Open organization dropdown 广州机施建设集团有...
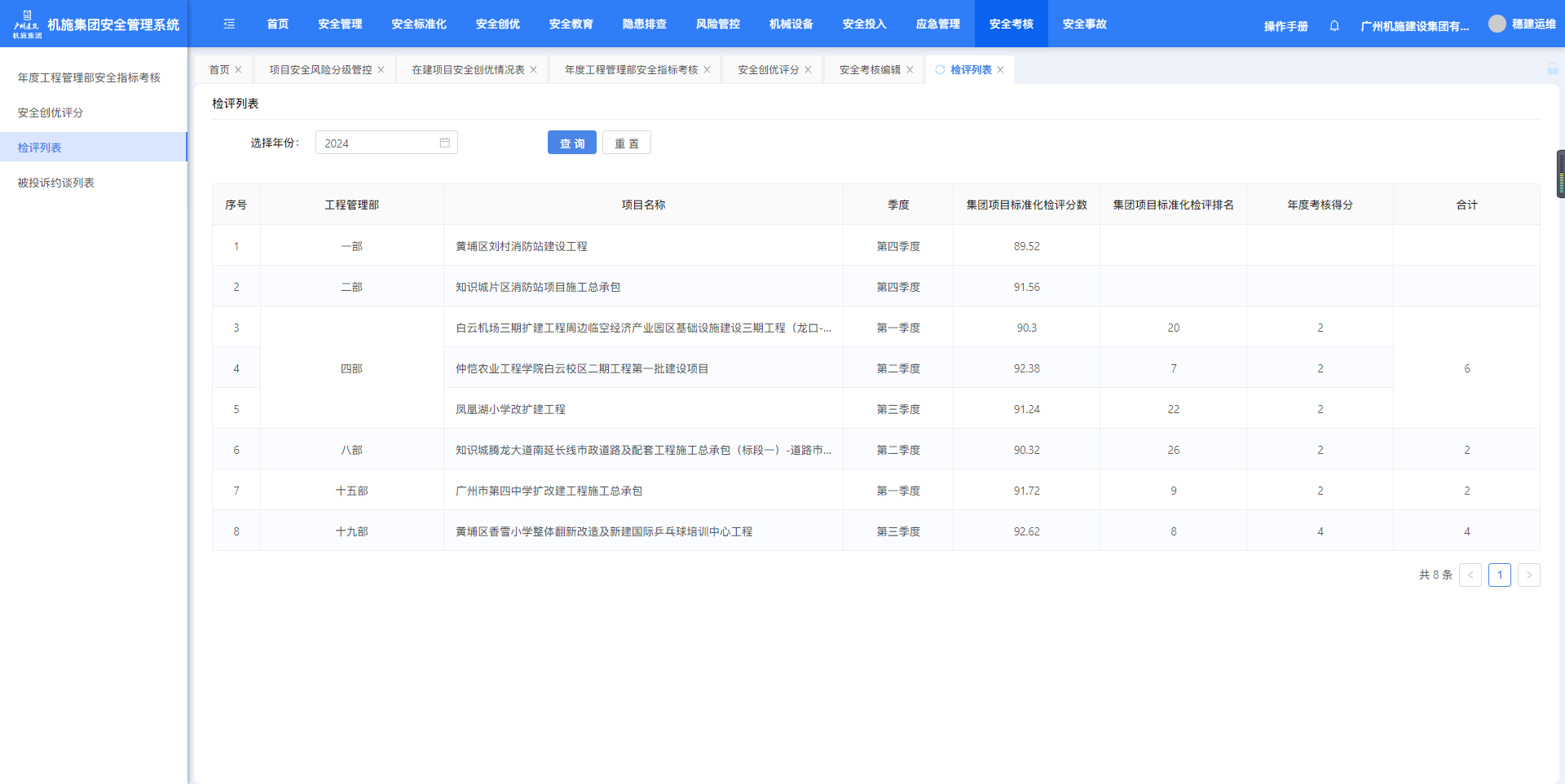Screen dimensions: 1565x784 pyautogui.click(x=1414, y=26)
